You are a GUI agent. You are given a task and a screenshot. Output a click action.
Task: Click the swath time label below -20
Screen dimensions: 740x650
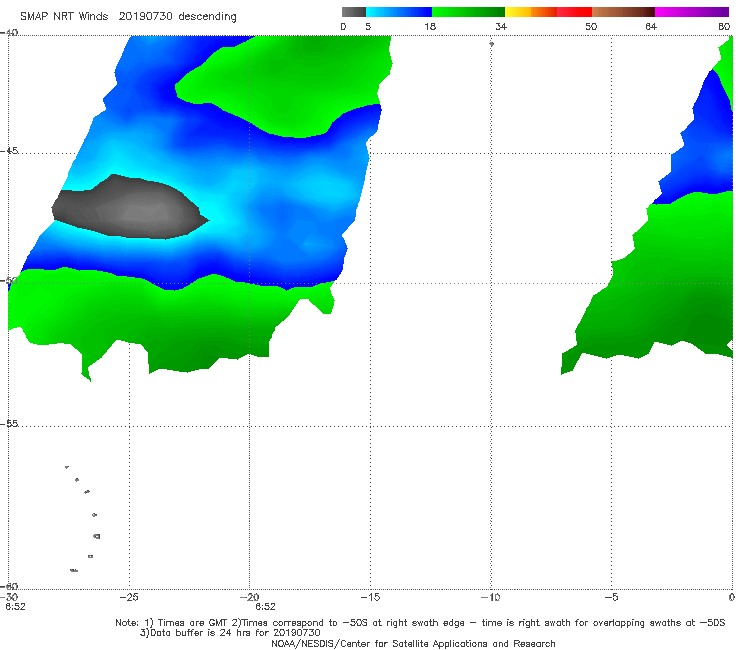265,607
